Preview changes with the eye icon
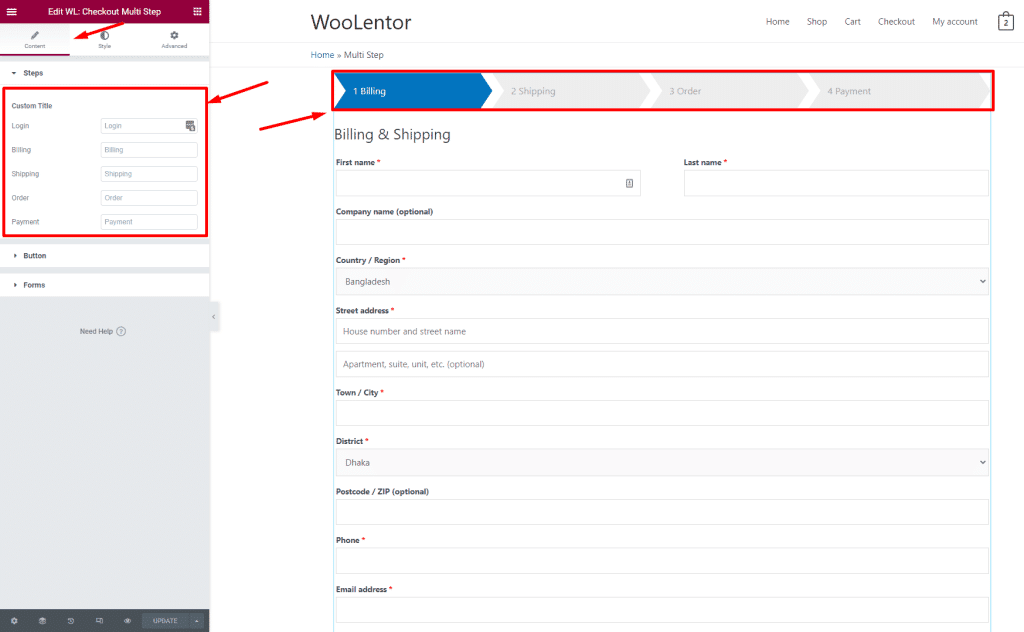 (128, 621)
